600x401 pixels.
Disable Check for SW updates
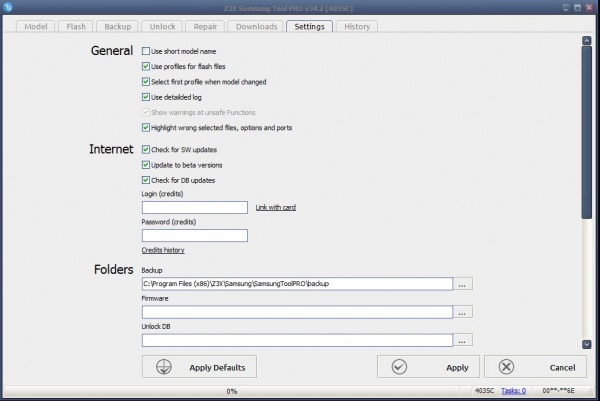146,149
